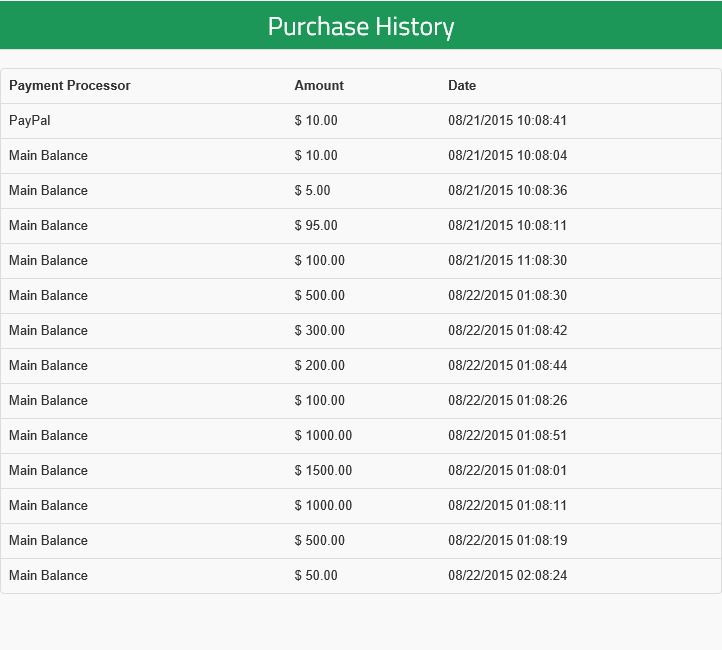Image resolution: width=722 pixels, height=650 pixels.
Task: Click the $ 95.00 amount cell
Action: 316,226
